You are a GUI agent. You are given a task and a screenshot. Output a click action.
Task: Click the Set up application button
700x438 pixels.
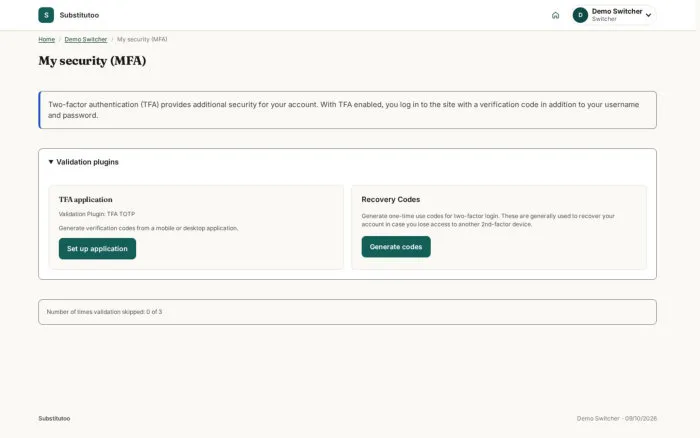pos(97,249)
